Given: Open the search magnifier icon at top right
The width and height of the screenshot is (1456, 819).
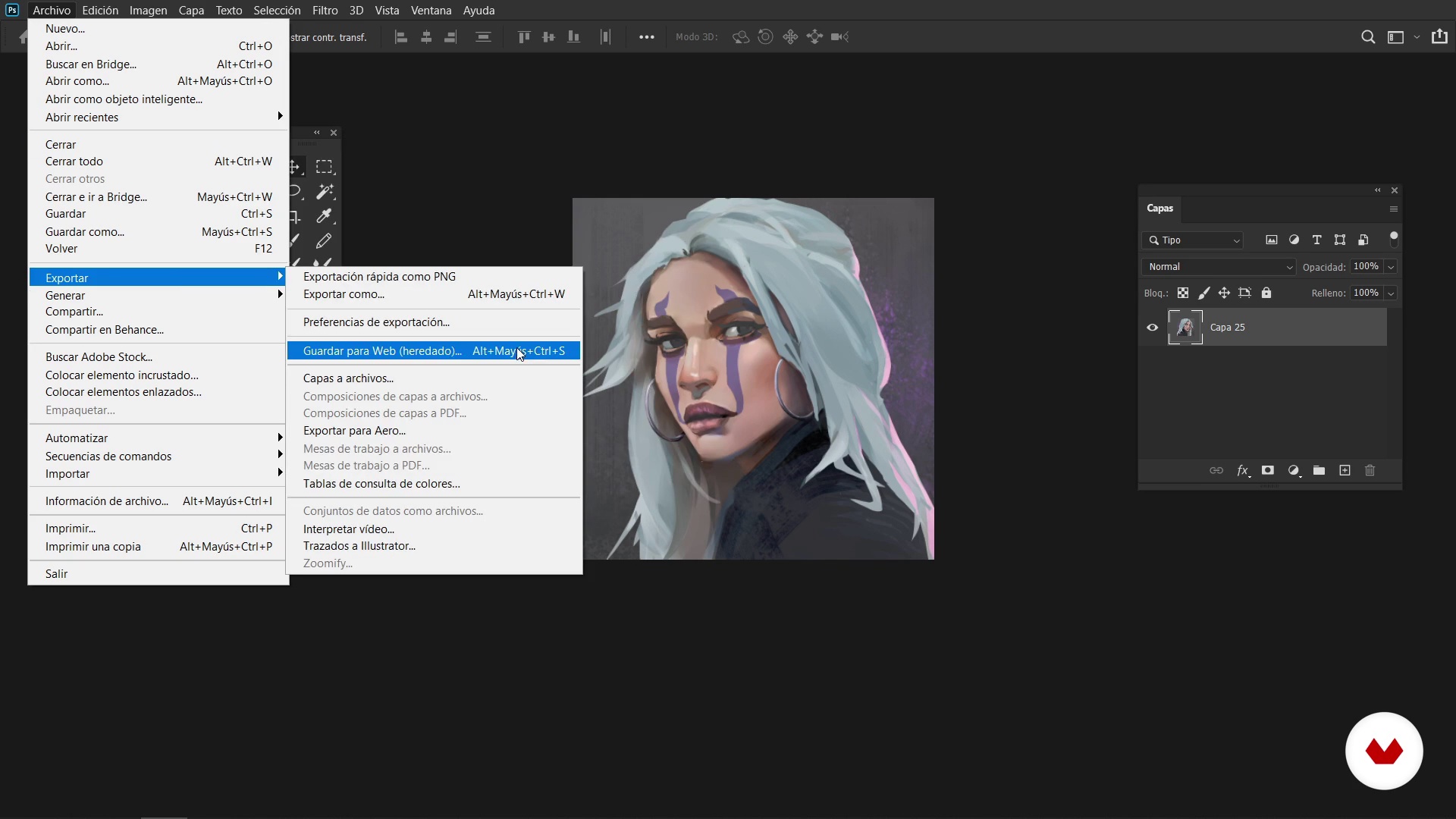Looking at the screenshot, I should pyautogui.click(x=1368, y=36).
